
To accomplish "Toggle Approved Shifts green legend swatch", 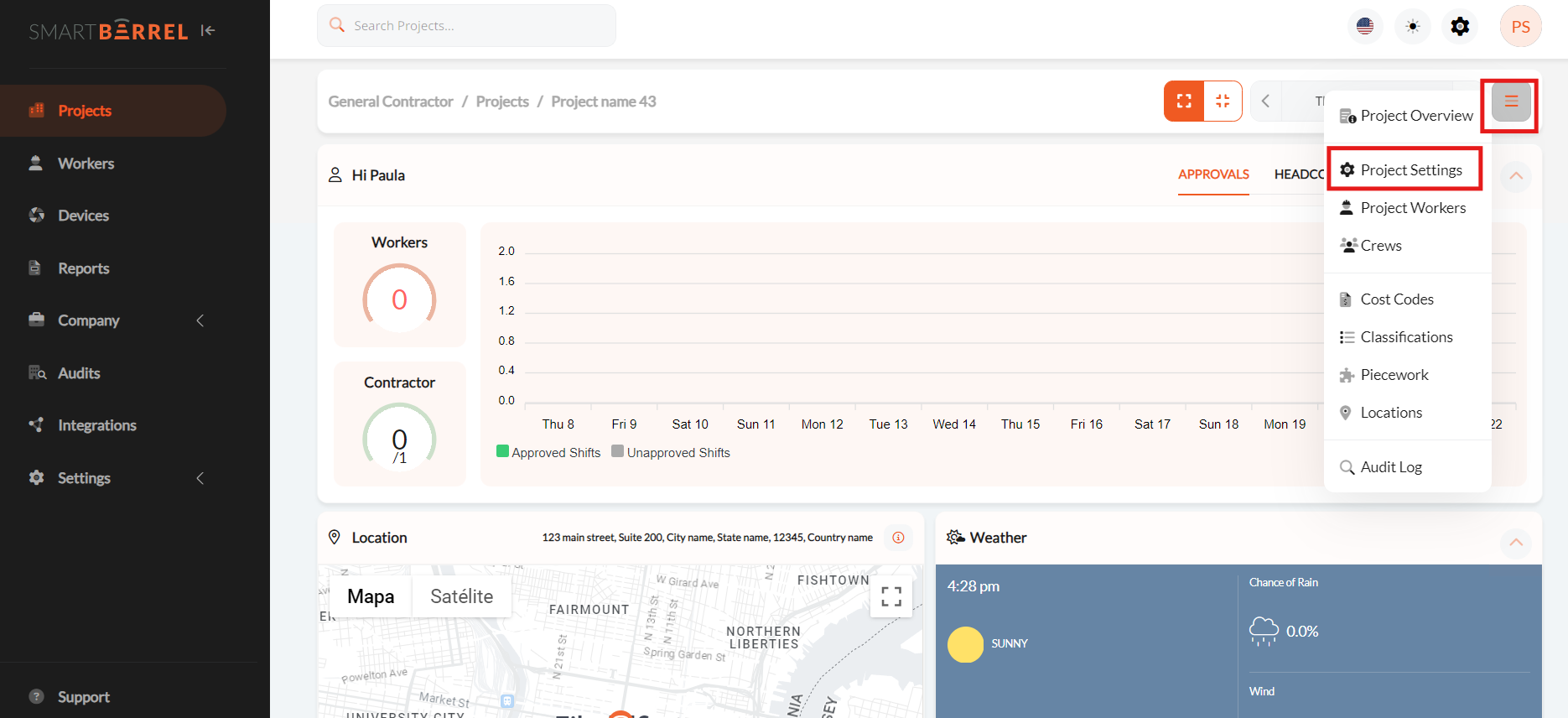I will coord(503,451).
